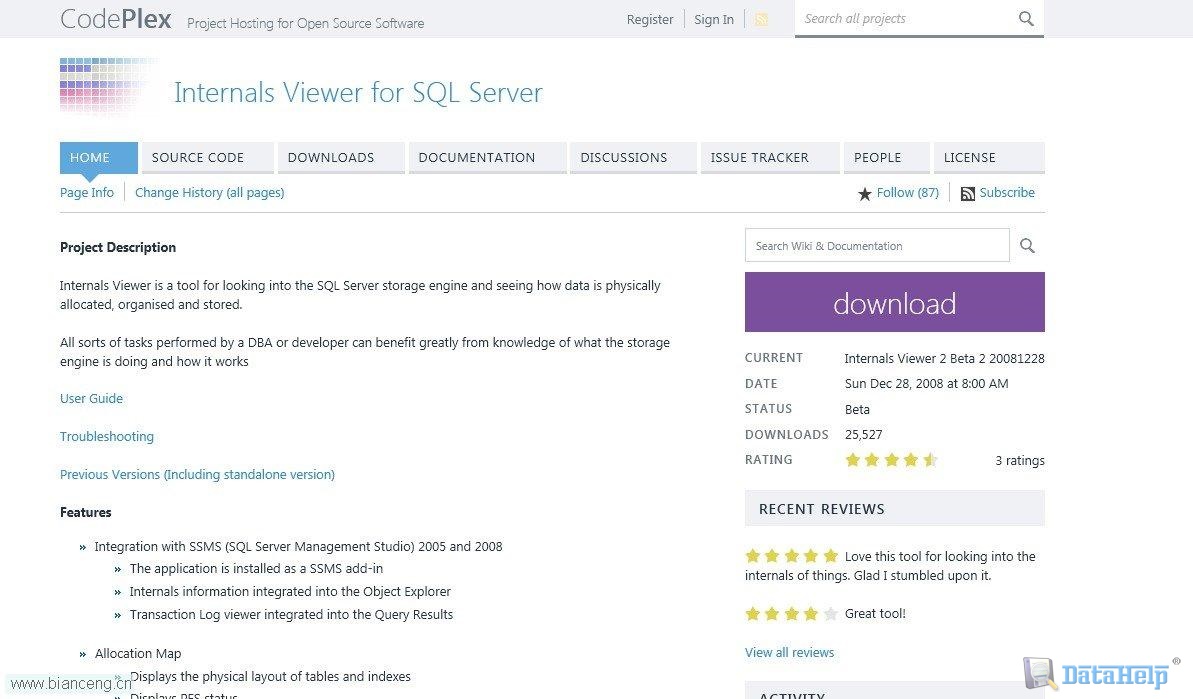Open the License tab
1193x699 pixels.
coord(970,157)
